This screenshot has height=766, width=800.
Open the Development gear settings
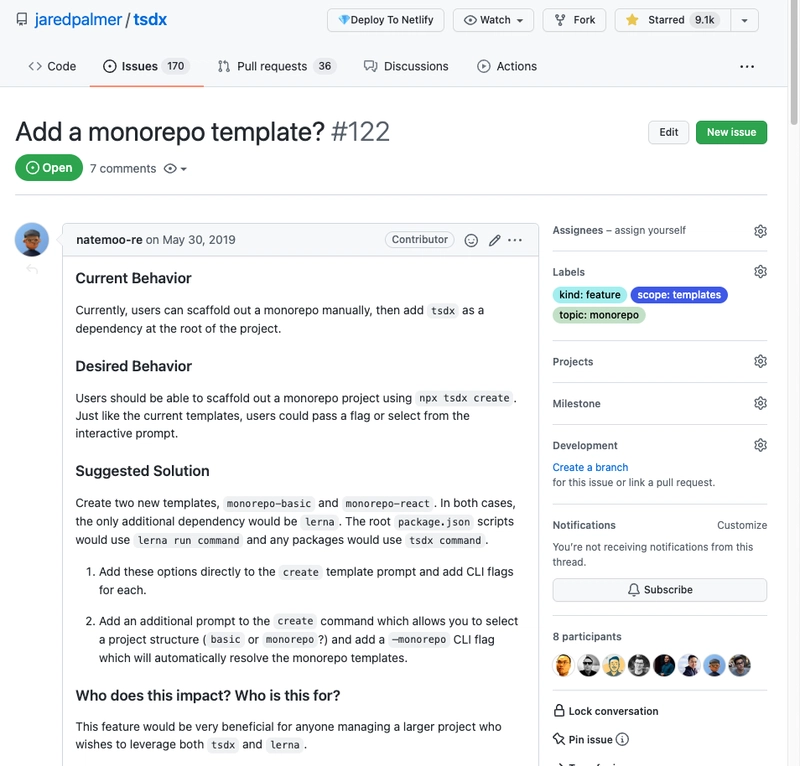[x=760, y=445]
